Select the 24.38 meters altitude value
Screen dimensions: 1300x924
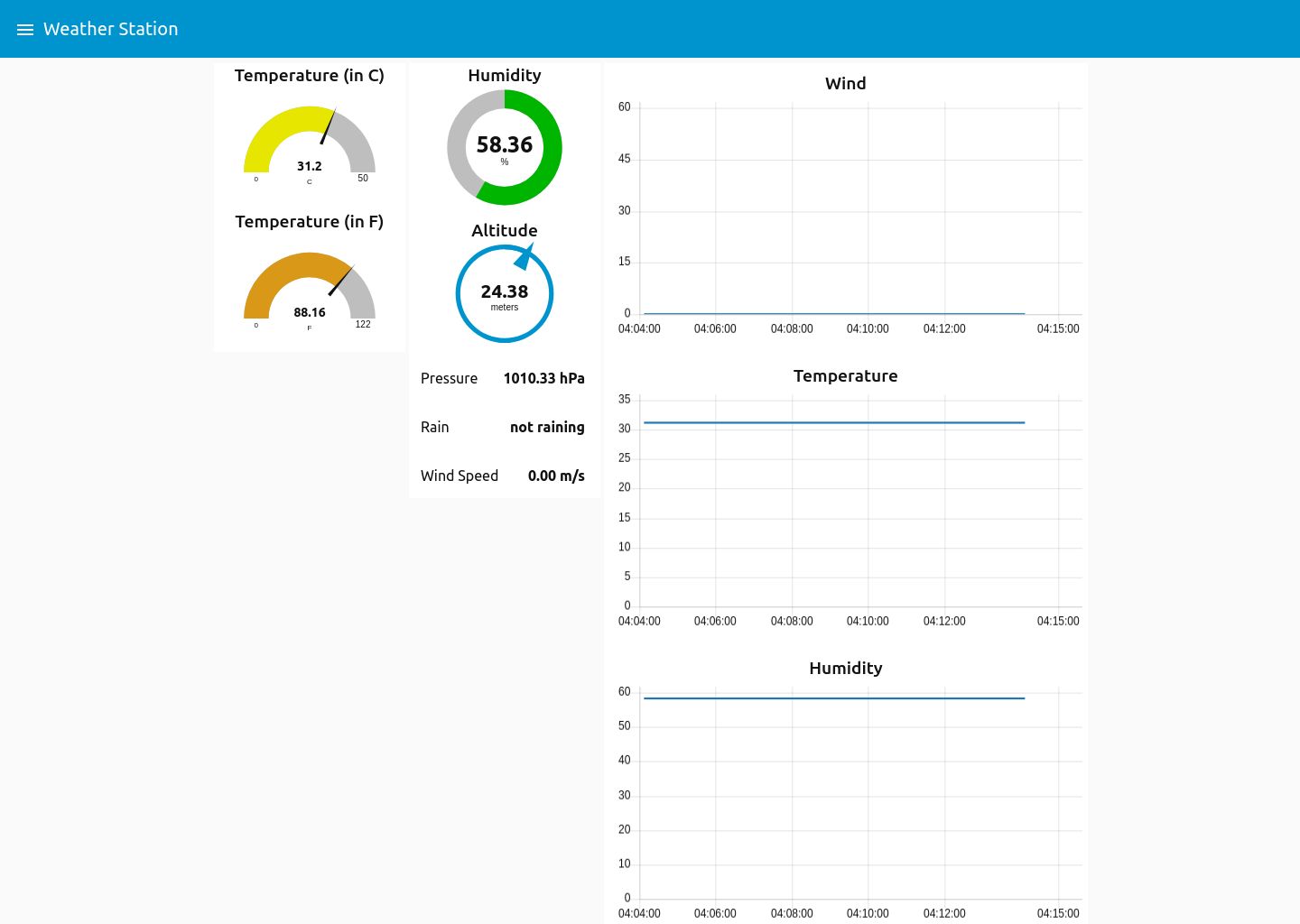(x=505, y=291)
